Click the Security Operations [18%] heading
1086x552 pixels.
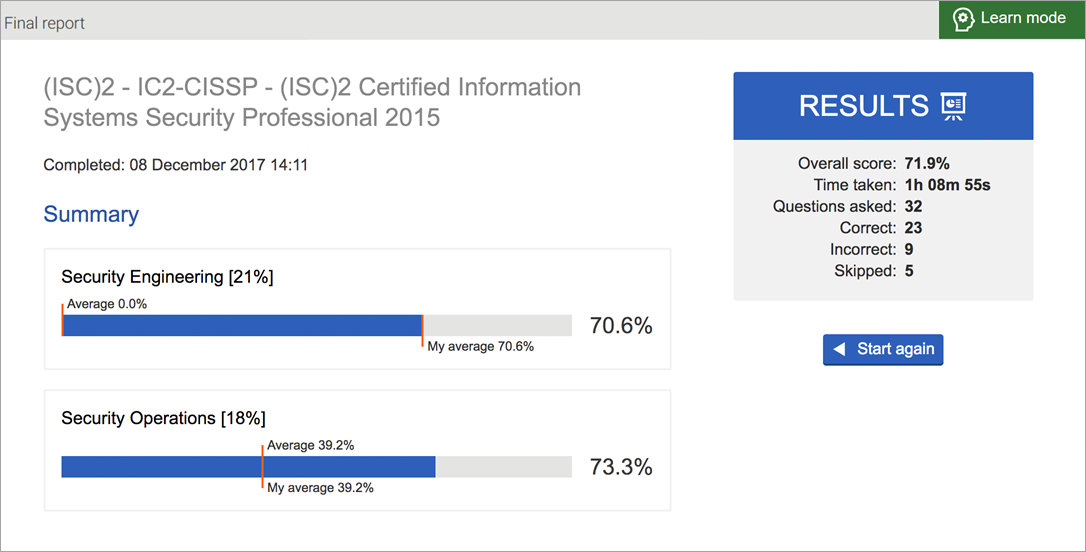(x=163, y=418)
